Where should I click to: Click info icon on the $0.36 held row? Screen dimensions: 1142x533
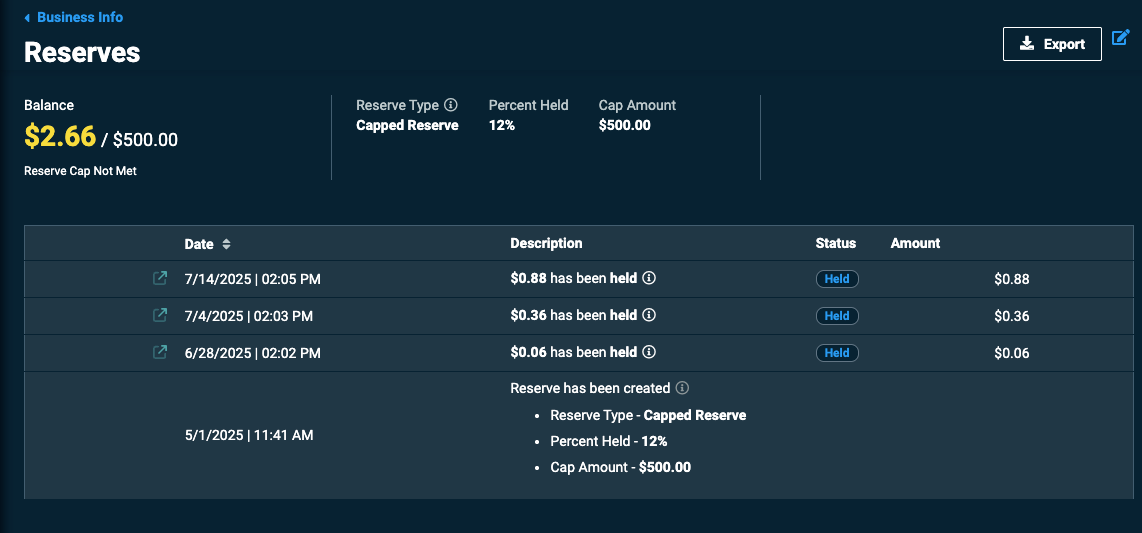[x=649, y=315]
